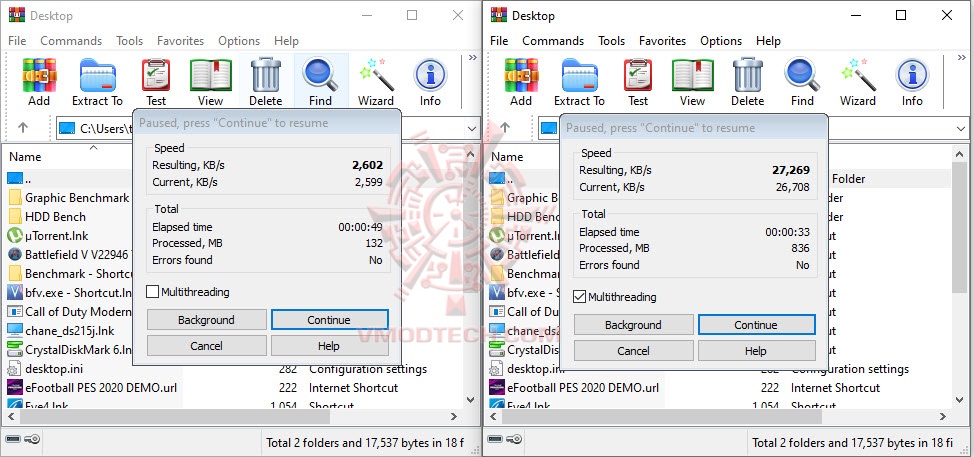The width and height of the screenshot is (974, 457).
Task: Click WinRAR title icon of right window
Action: (x=499, y=15)
